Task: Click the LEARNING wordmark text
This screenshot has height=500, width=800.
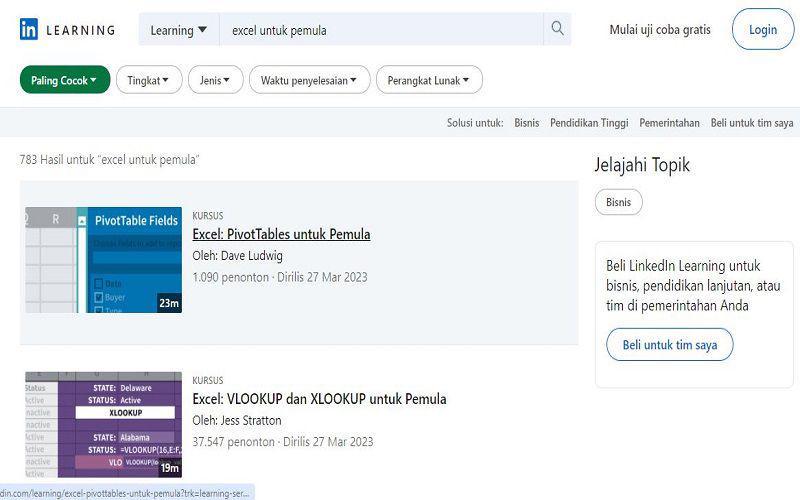Action: (81, 30)
